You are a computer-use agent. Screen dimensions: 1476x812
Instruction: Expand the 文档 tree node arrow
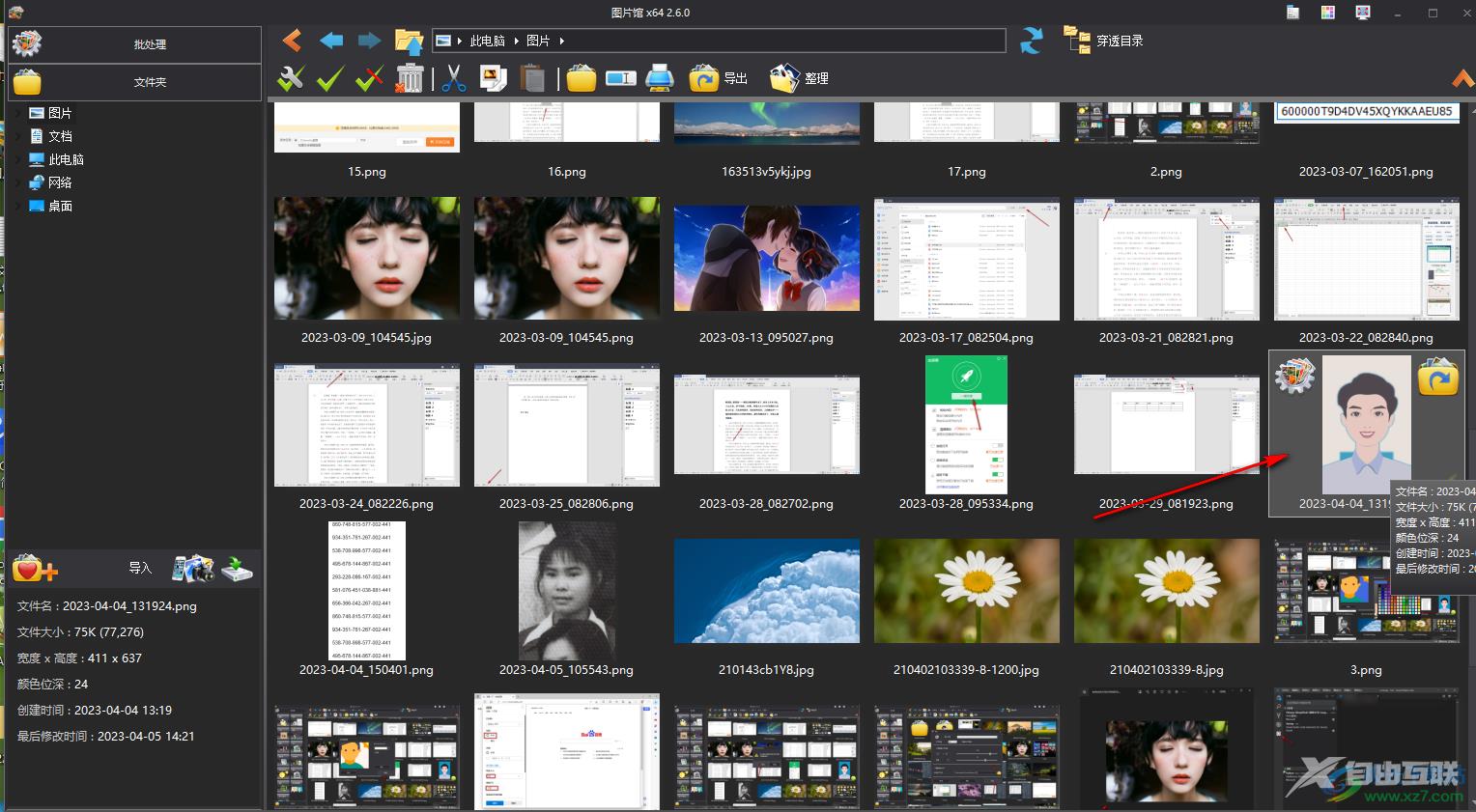(18, 136)
